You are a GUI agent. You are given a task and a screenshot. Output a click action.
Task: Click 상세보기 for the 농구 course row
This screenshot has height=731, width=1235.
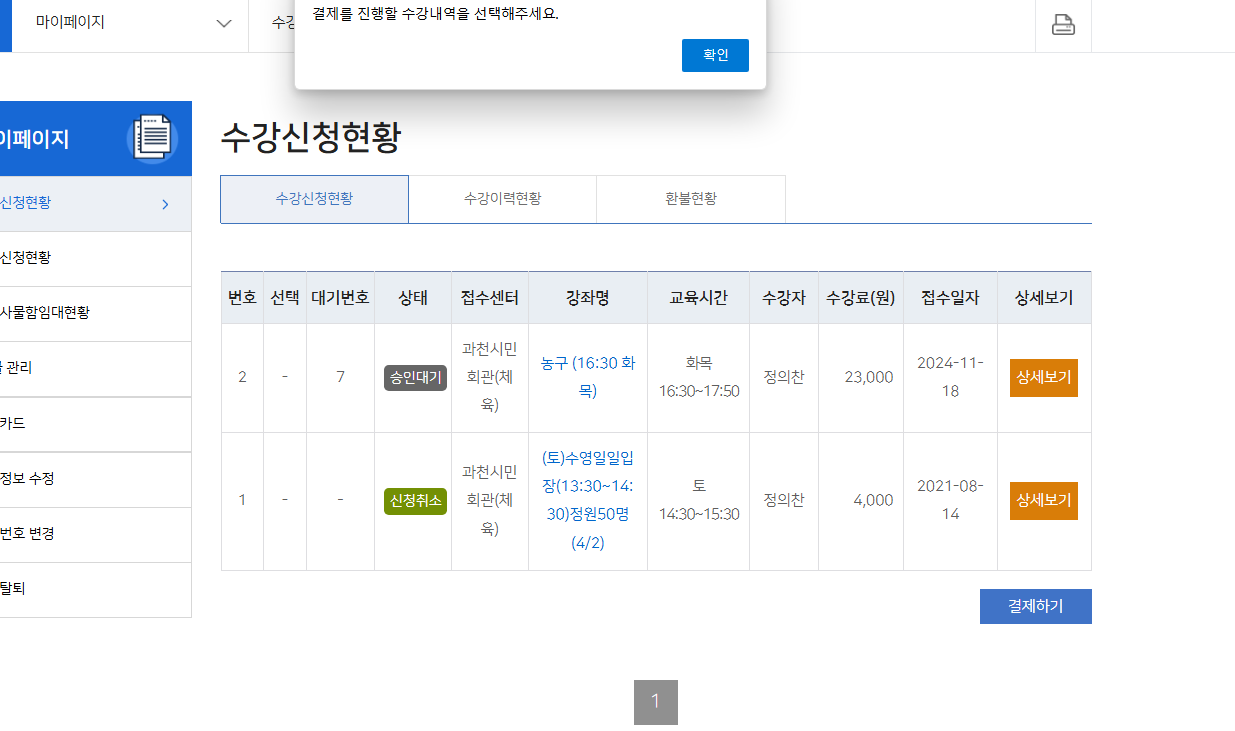click(x=1043, y=378)
